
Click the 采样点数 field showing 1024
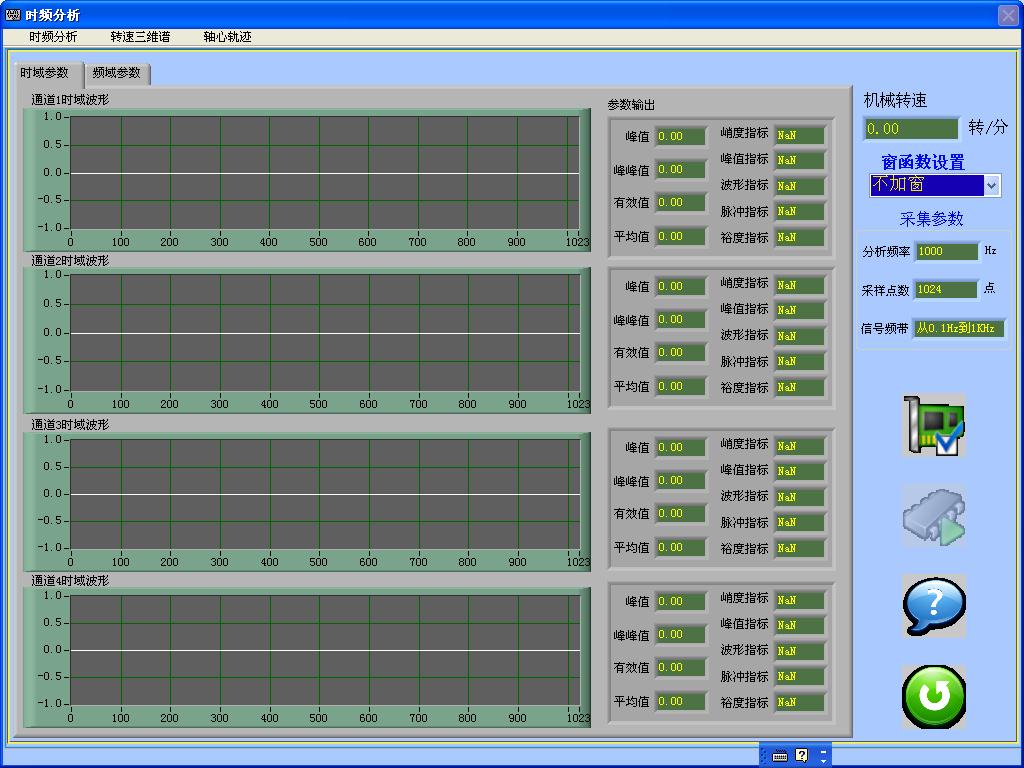946,290
